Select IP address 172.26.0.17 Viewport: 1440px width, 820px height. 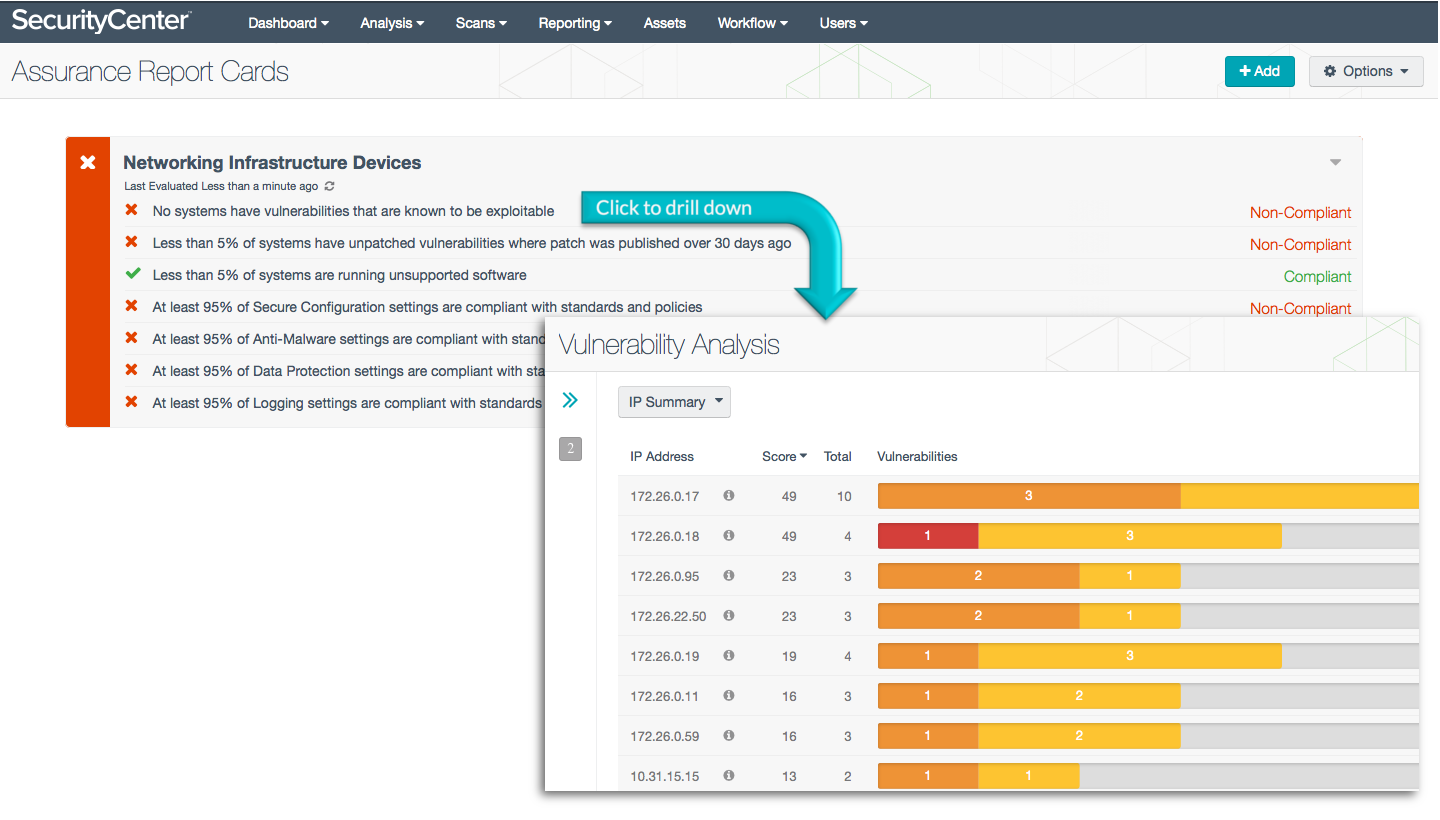(664, 496)
